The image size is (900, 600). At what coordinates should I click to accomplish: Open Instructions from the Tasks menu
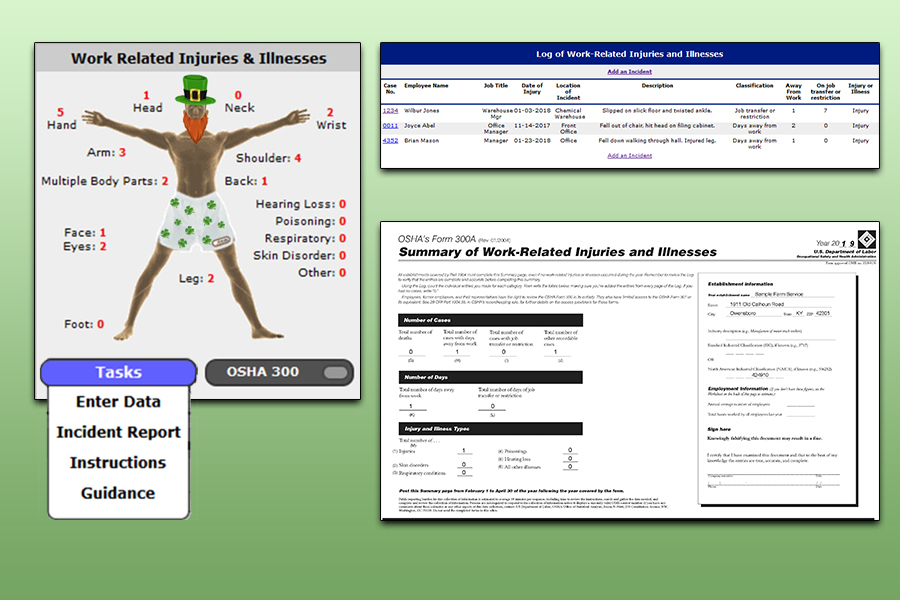pos(118,463)
